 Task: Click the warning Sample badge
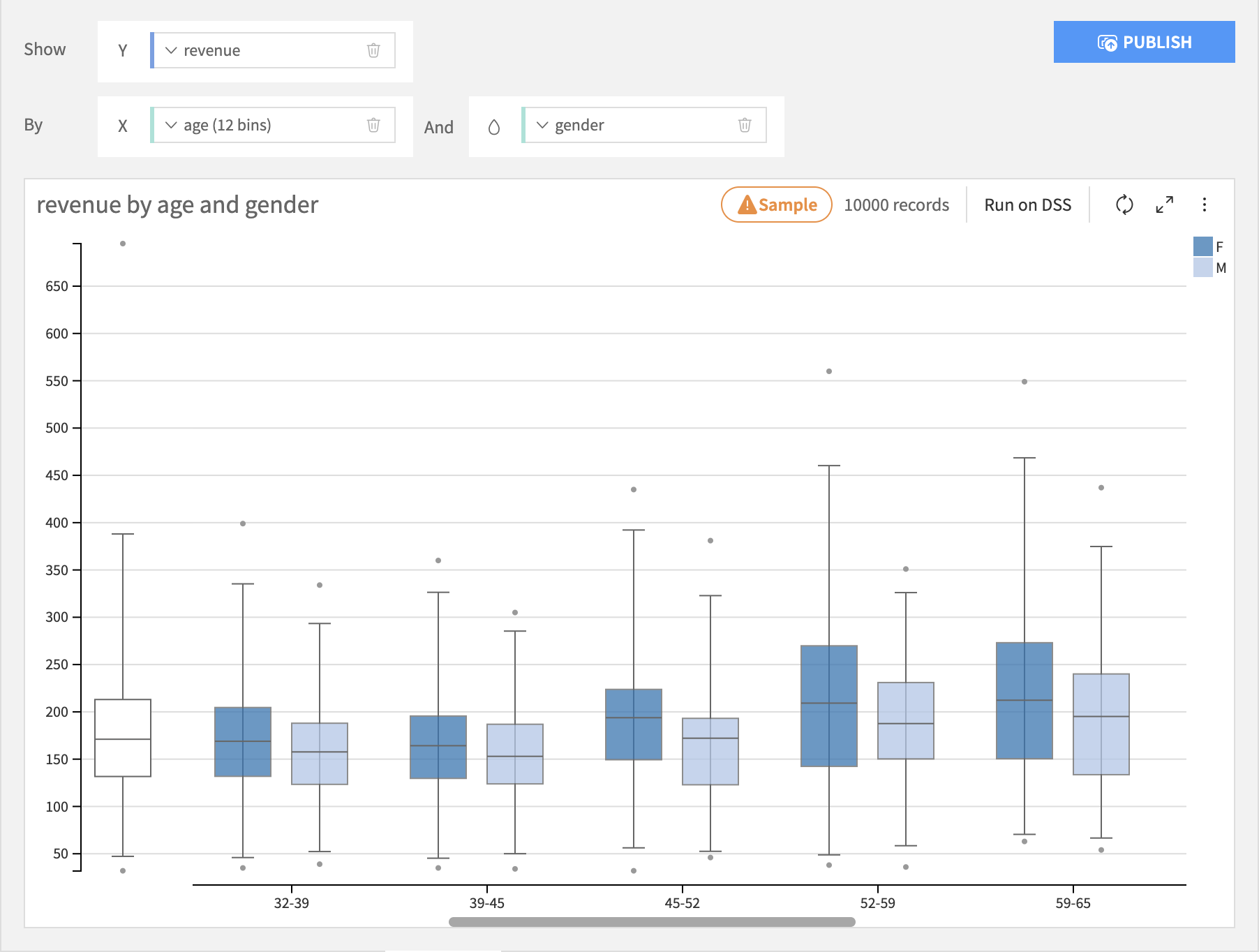776,204
